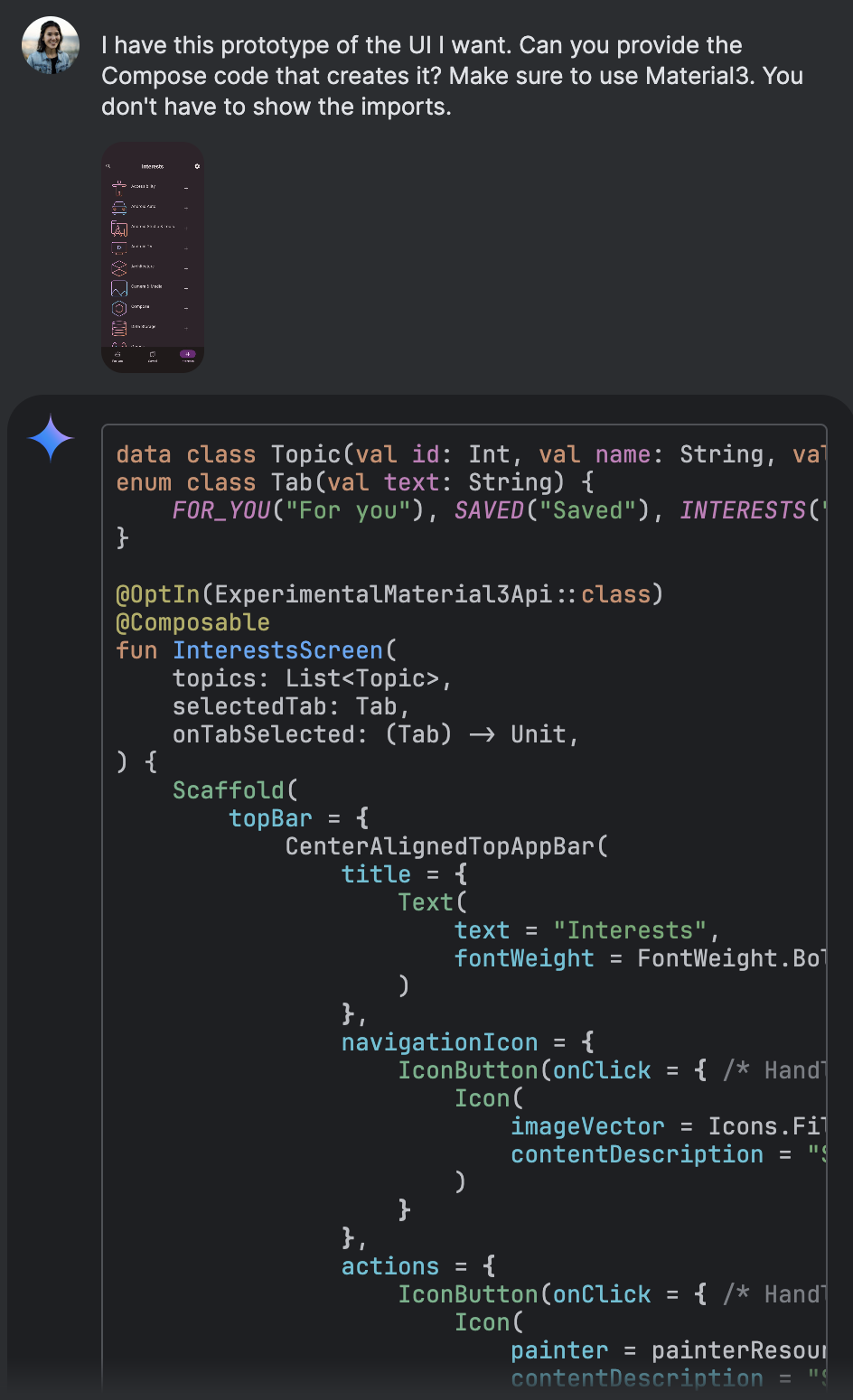
Task: Open search on the Interests prototype screen
Action: [108, 166]
